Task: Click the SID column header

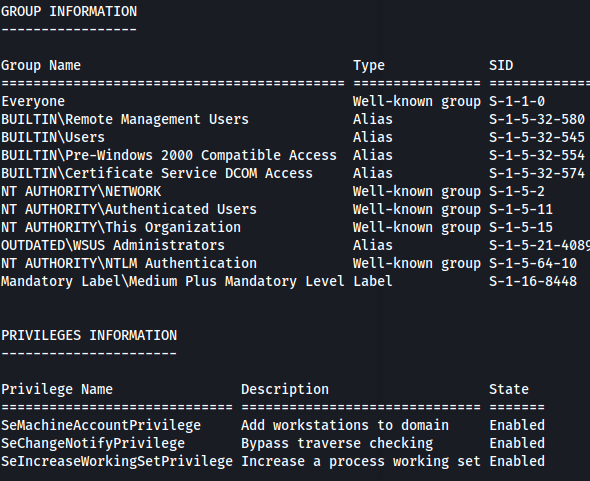Action: 501,65
